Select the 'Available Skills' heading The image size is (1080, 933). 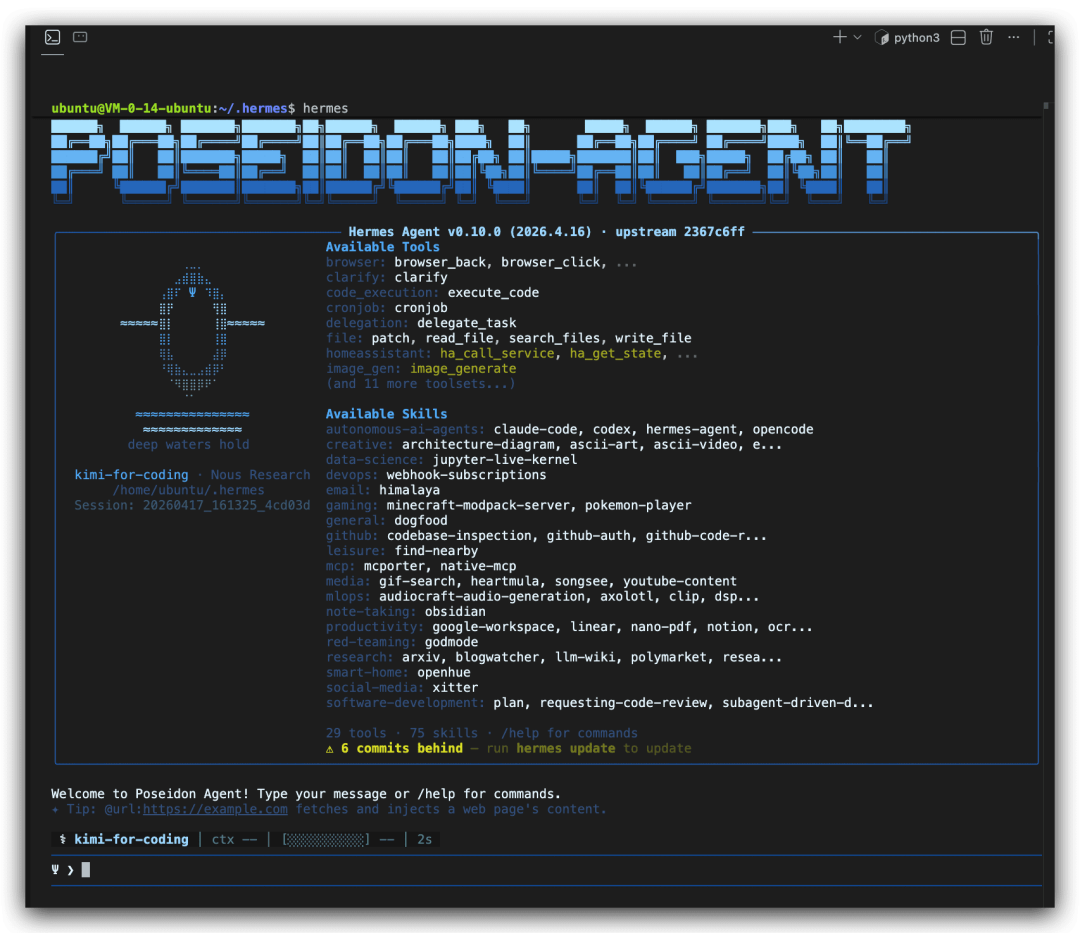(386, 414)
